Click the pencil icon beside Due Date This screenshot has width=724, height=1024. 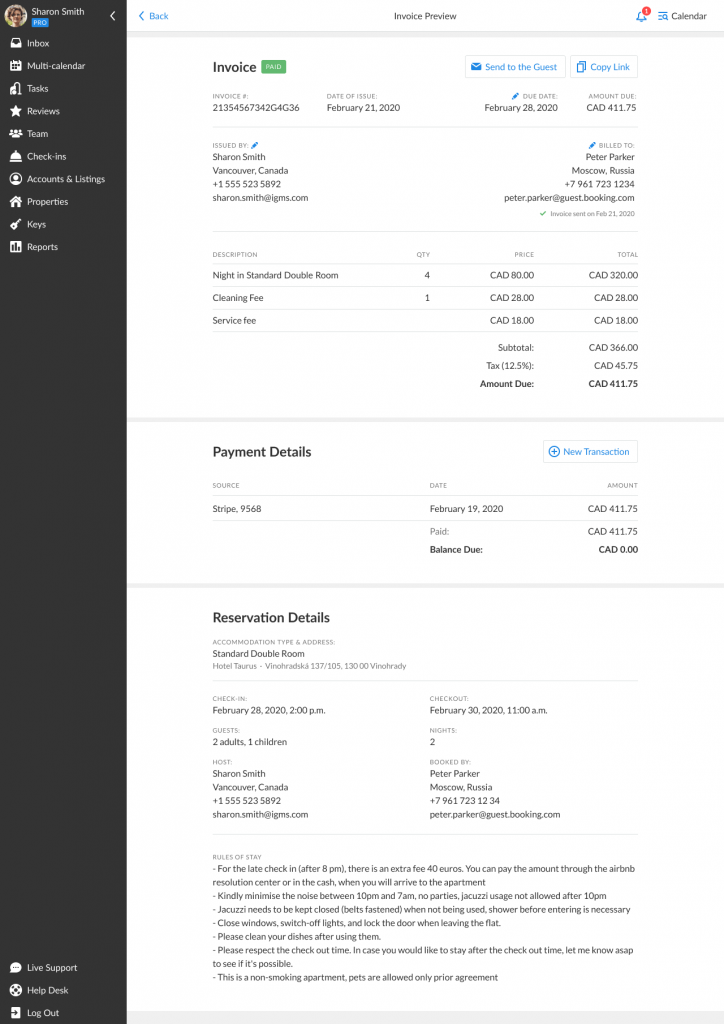(x=516, y=96)
